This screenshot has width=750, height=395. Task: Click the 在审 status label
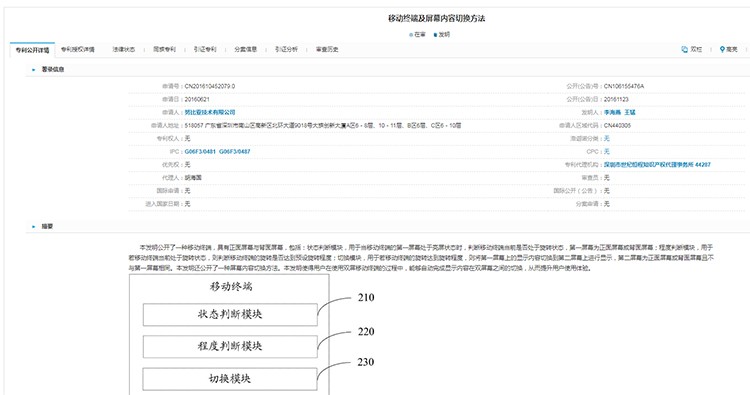(x=418, y=34)
